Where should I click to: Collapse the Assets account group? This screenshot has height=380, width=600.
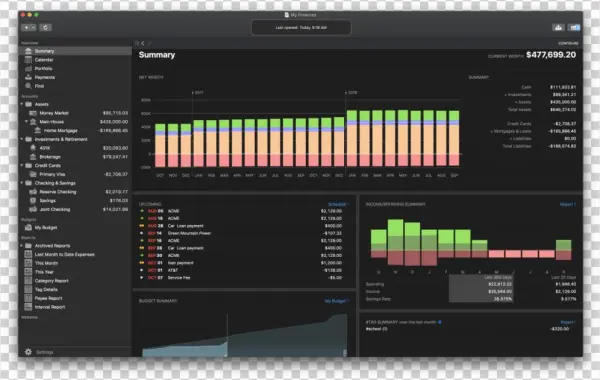[x=22, y=104]
